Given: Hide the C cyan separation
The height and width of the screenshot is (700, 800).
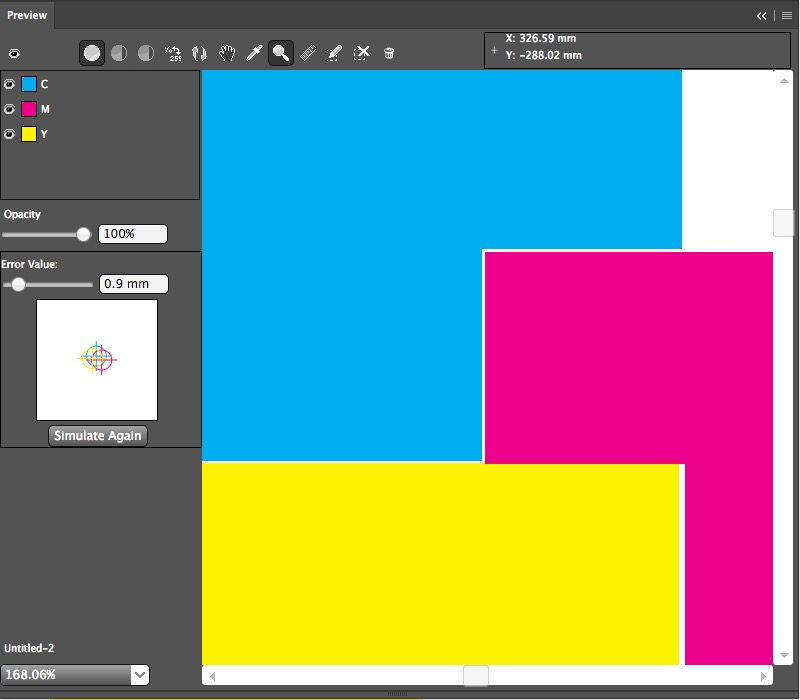Looking at the screenshot, I should tap(9, 84).
